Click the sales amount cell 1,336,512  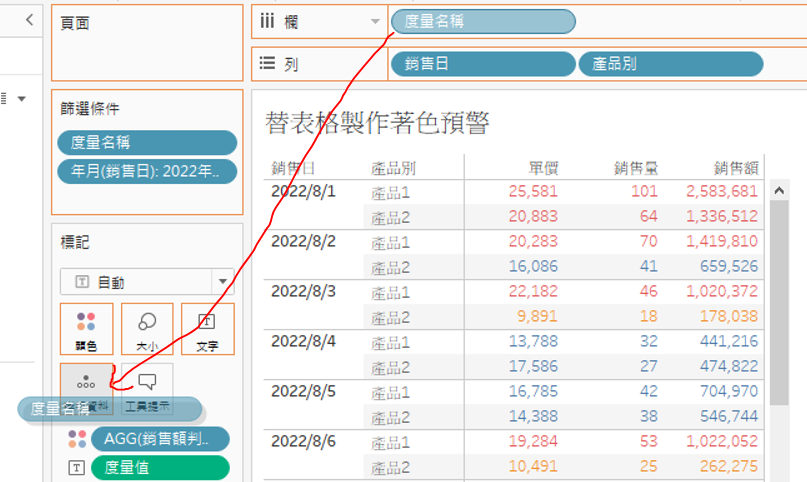pos(722,216)
